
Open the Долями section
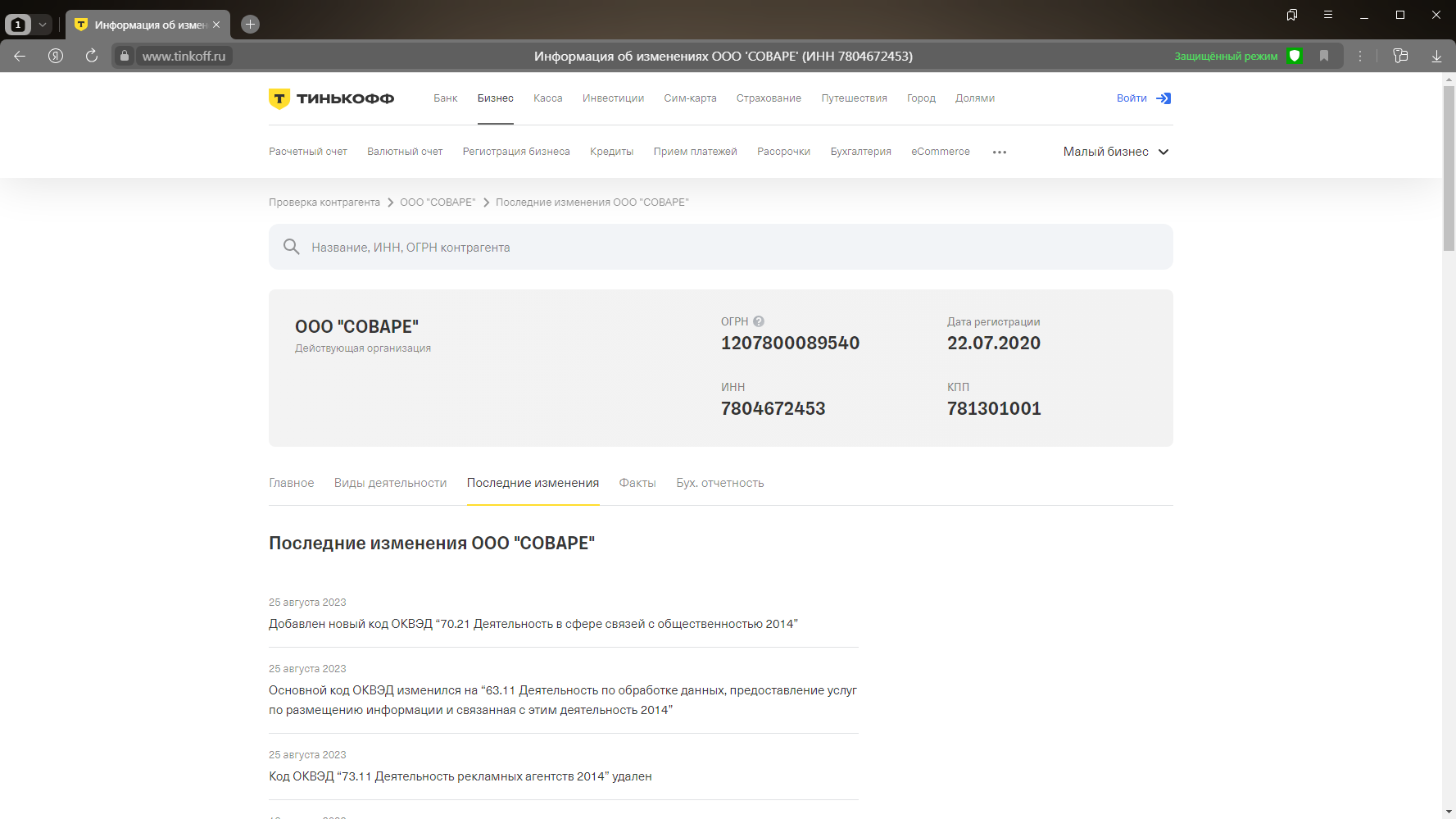(975, 98)
